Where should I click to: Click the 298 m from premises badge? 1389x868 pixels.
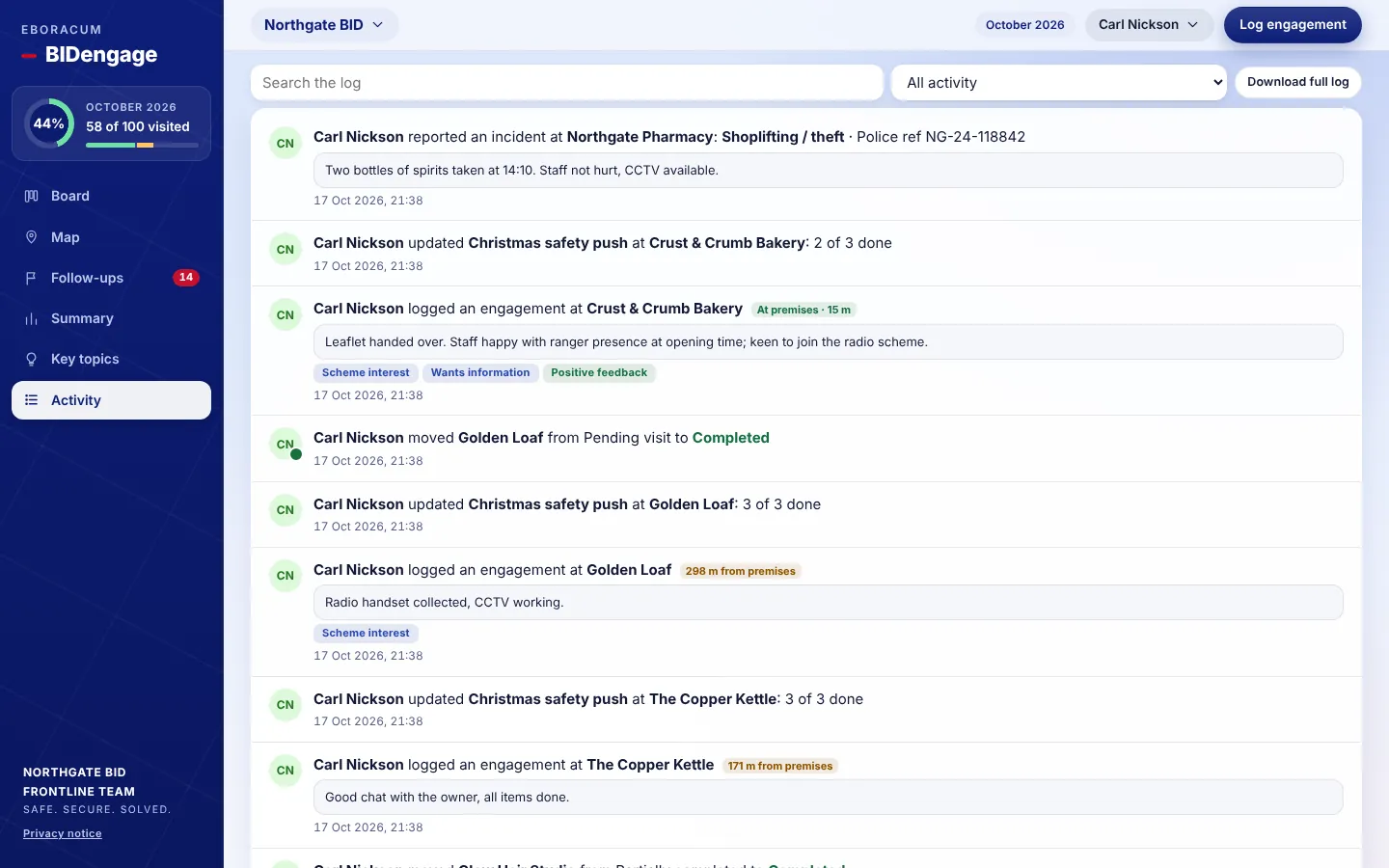tap(741, 571)
